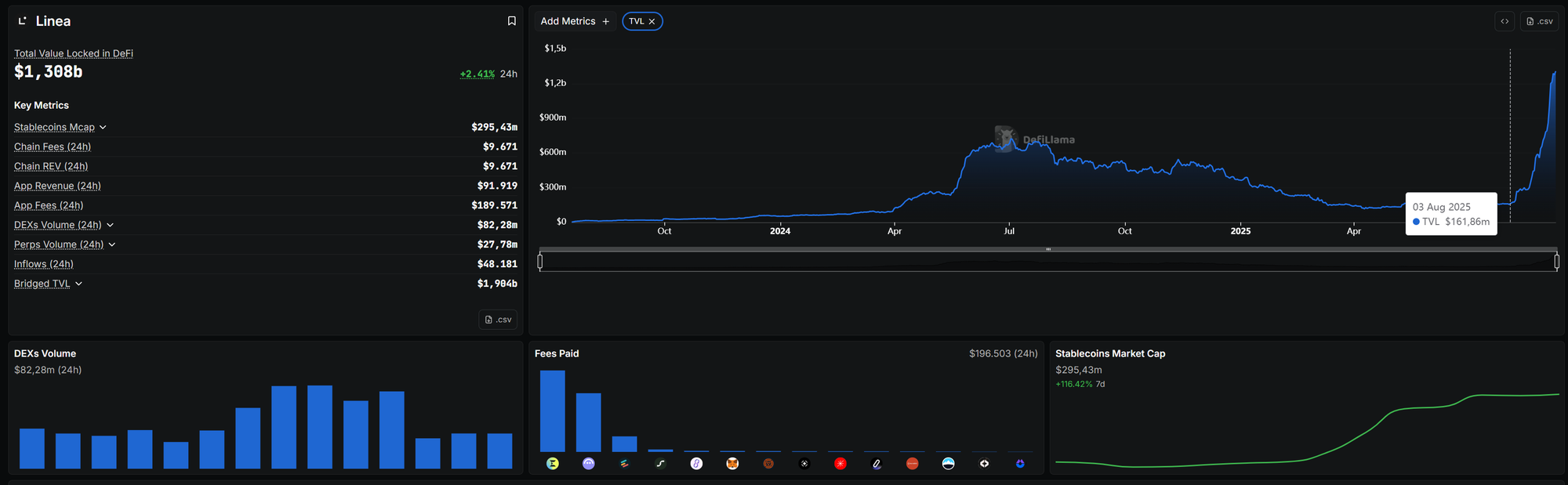1568x485 pixels.
Task: Click the black four-point star protocol icon
Action: pos(985,464)
